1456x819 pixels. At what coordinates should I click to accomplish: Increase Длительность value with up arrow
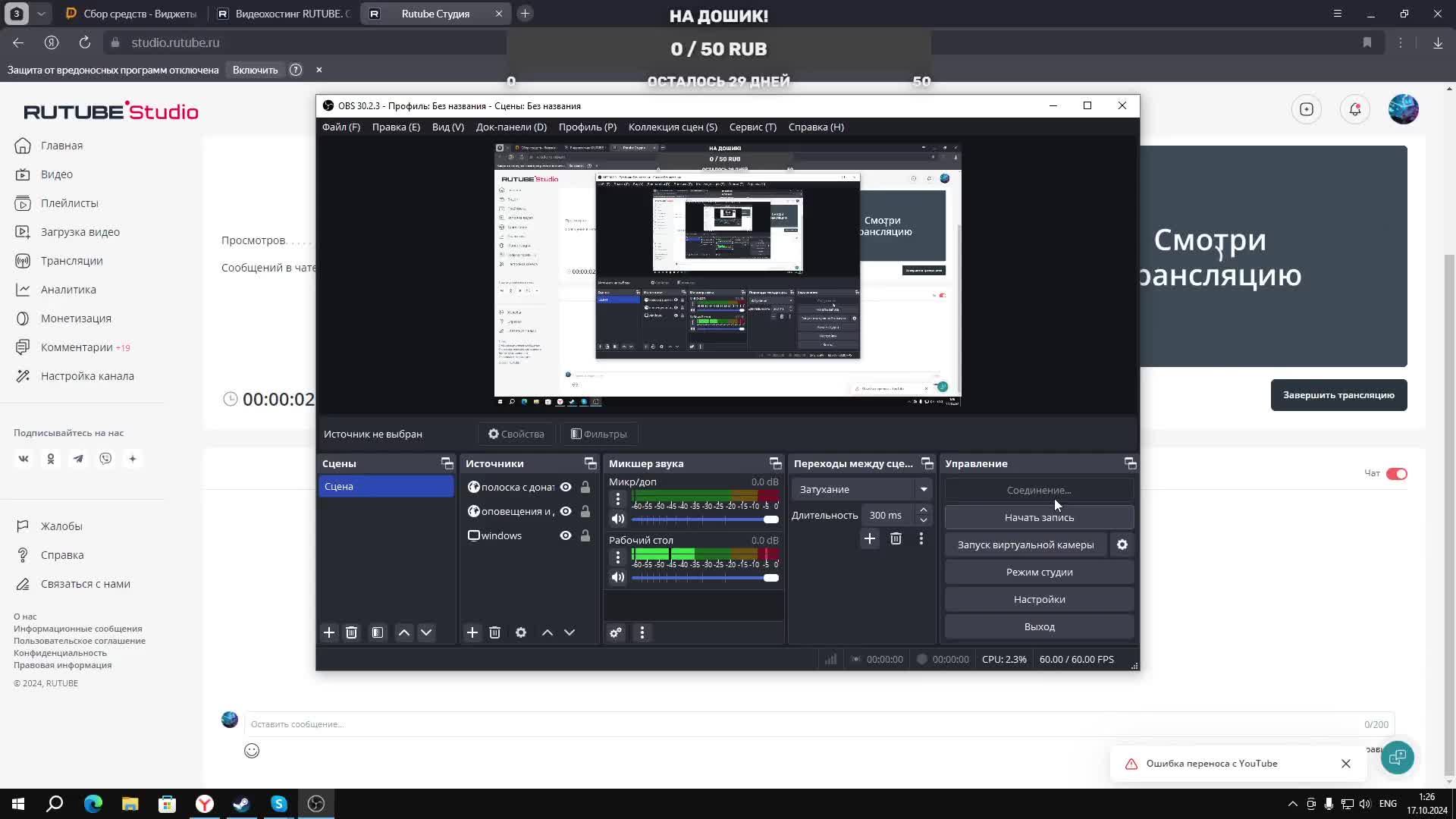(x=924, y=510)
